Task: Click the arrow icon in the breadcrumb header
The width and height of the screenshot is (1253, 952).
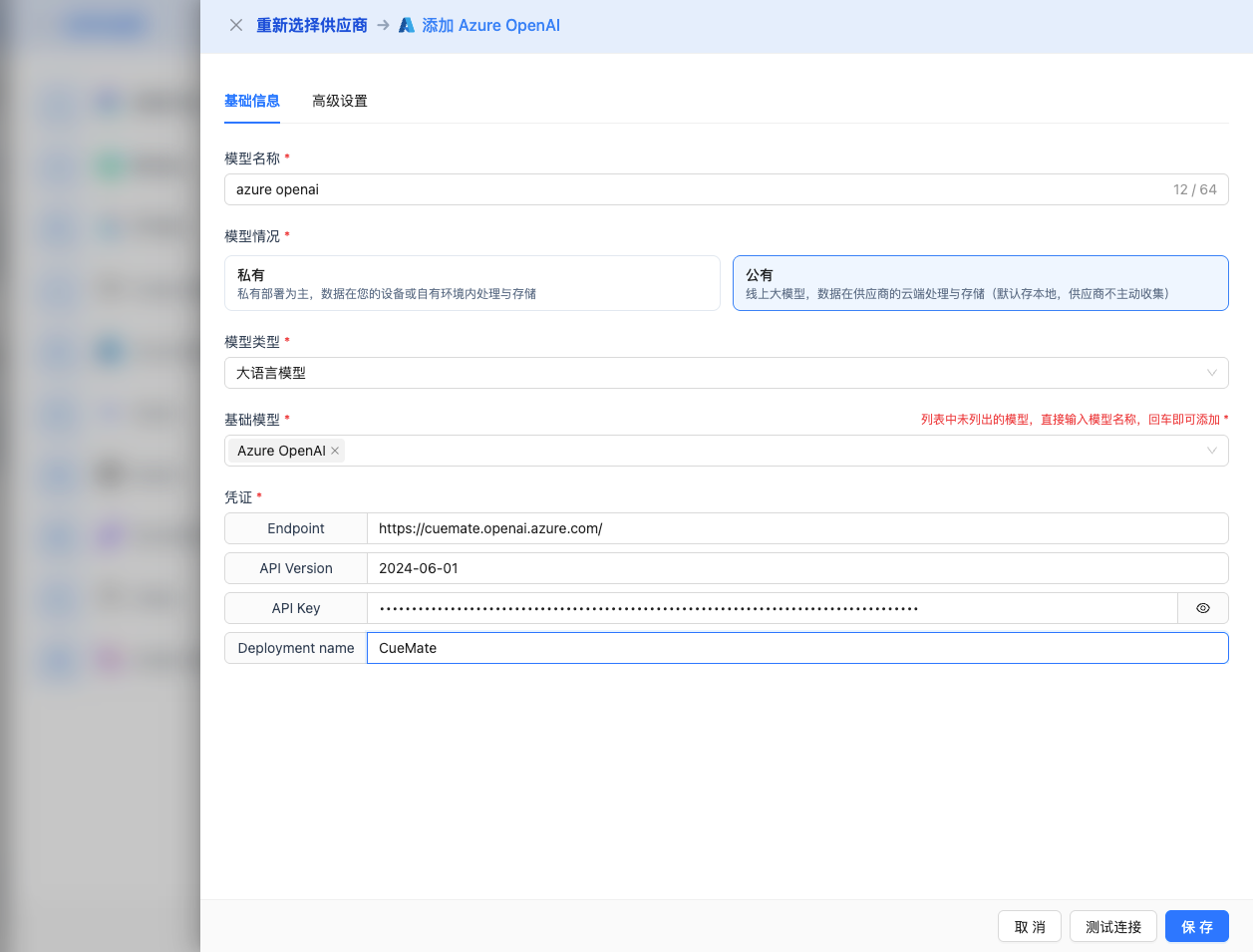Action: [x=383, y=25]
